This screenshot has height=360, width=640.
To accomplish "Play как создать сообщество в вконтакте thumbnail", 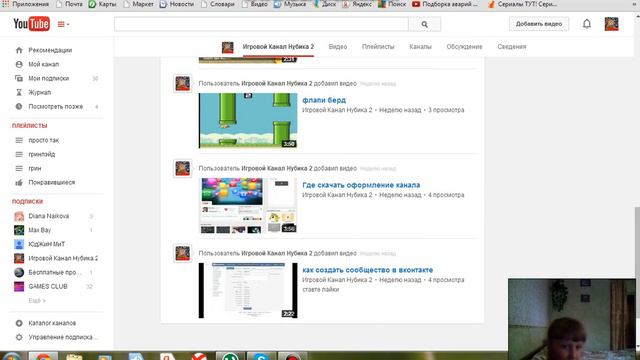I will coord(248,290).
